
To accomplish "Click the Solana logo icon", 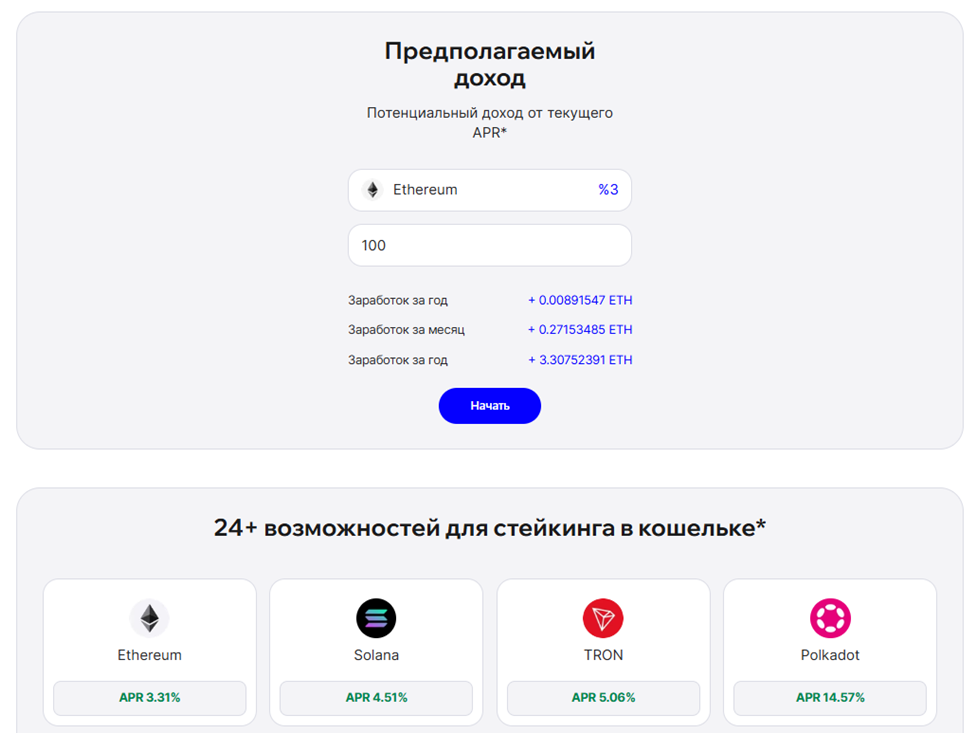I will pos(376,618).
